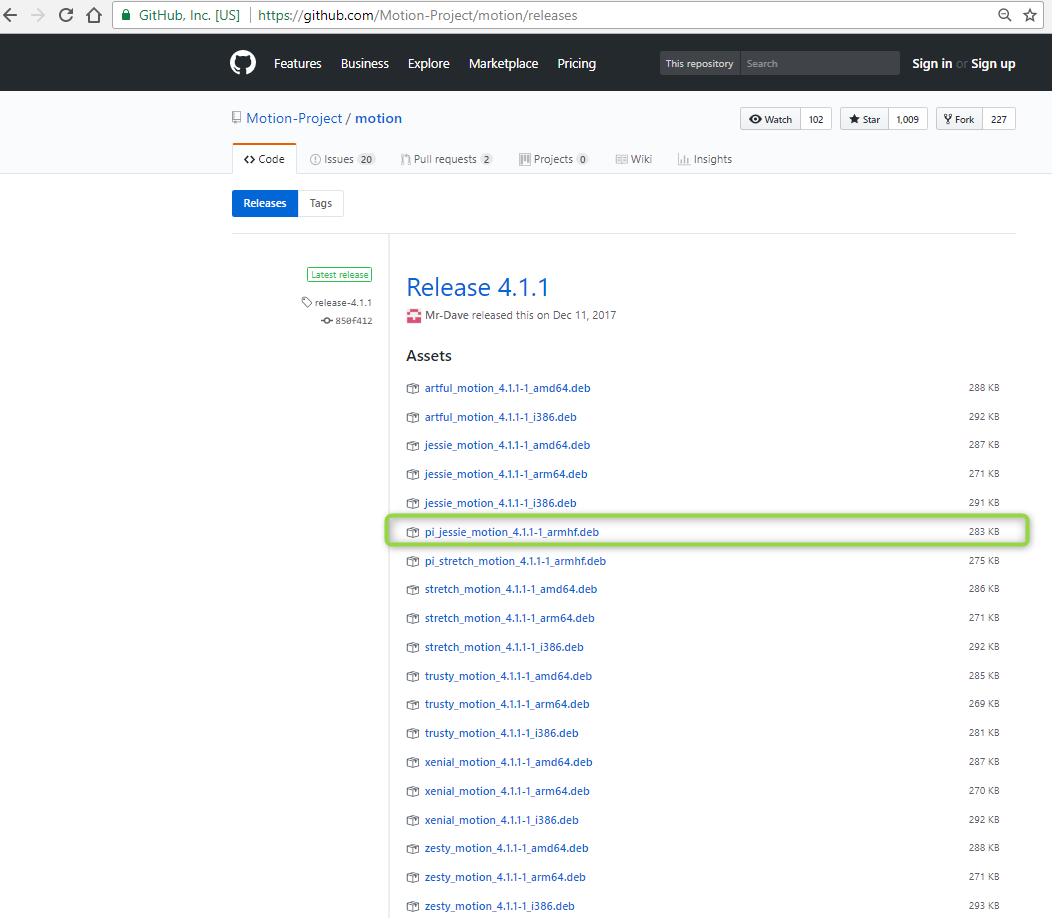This screenshot has height=918, width=1052.
Task: Open Pricing in GitHub header
Action: point(576,63)
